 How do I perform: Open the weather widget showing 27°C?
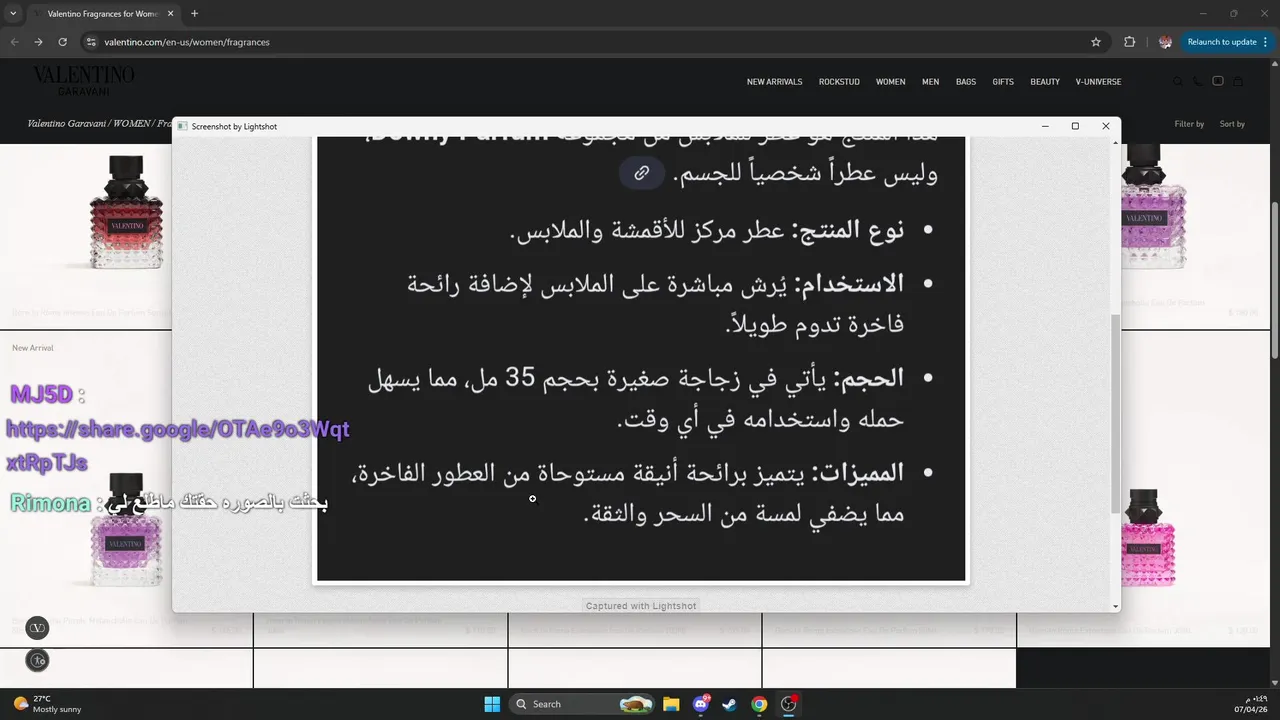pyautogui.click(x=48, y=704)
